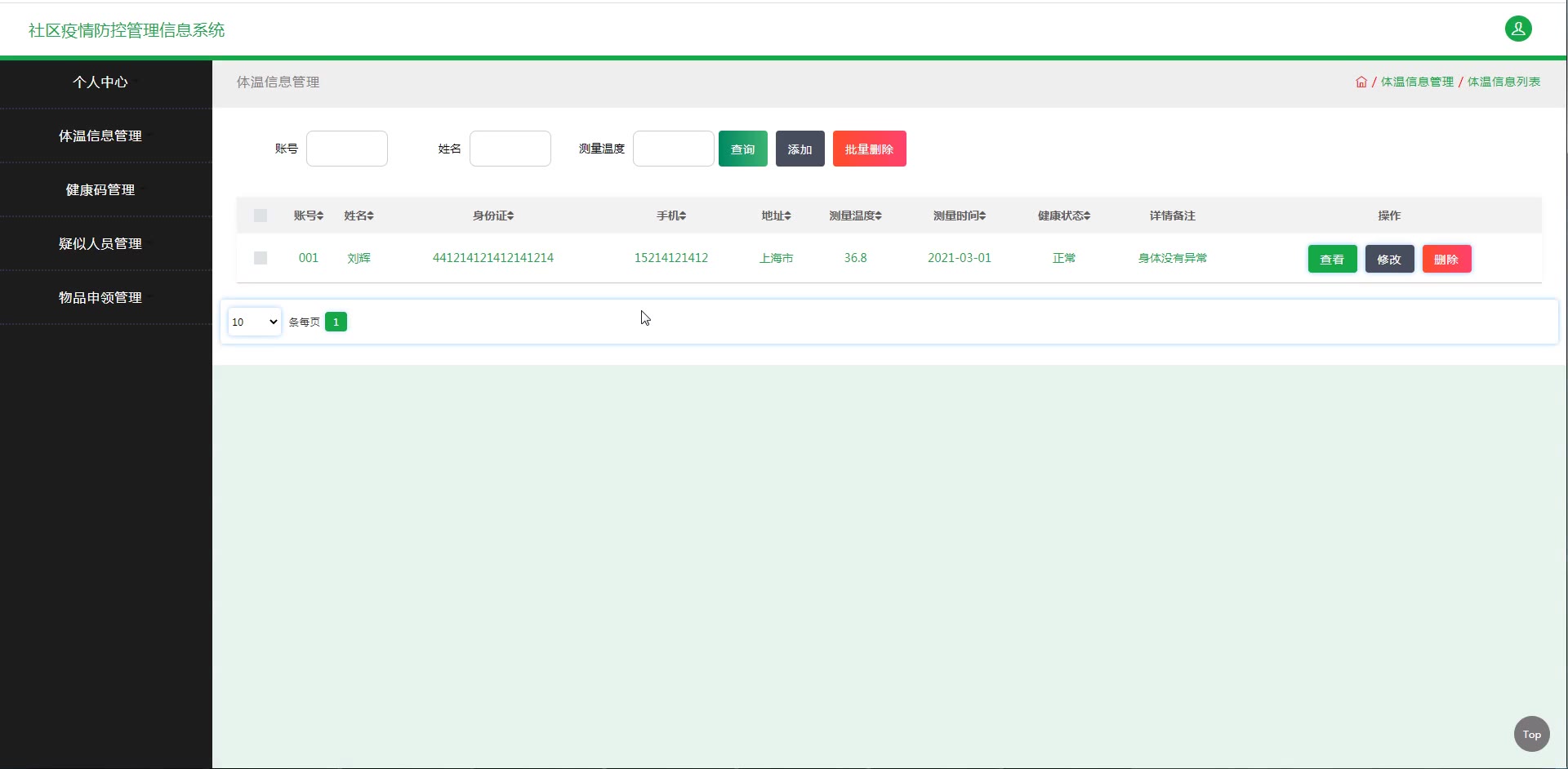Click the 批量删除 button

coord(870,149)
